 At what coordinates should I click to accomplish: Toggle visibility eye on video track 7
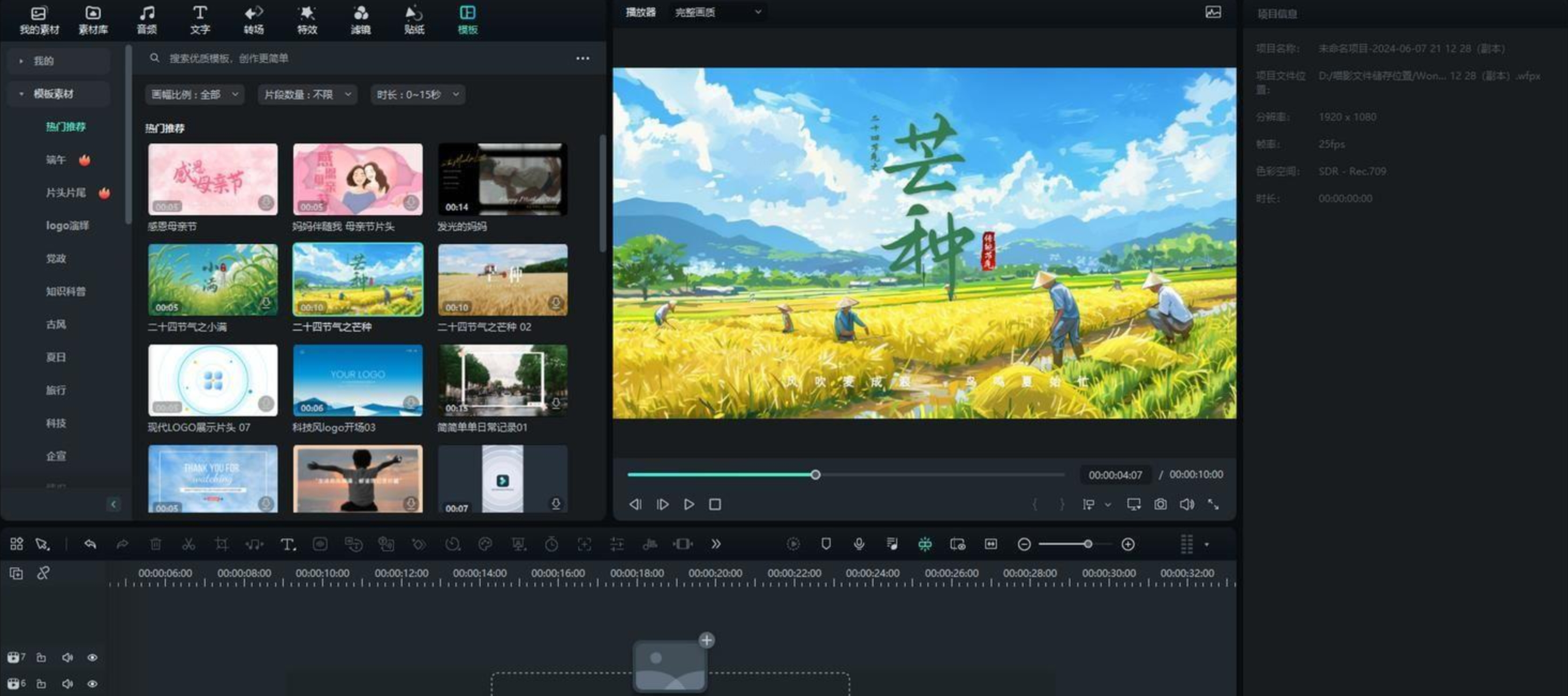tap(93, 657)
